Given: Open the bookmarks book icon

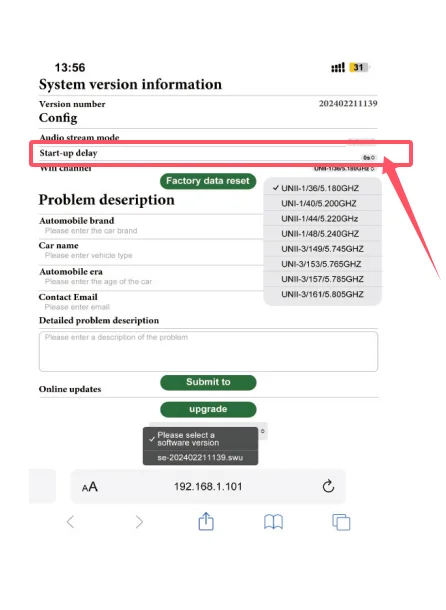Looking at the screenshot, I should tap(273, 522).
